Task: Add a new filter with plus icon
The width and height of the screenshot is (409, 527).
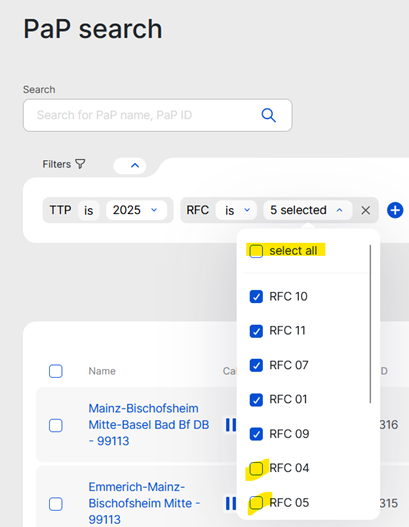Action: pos(395,210)
